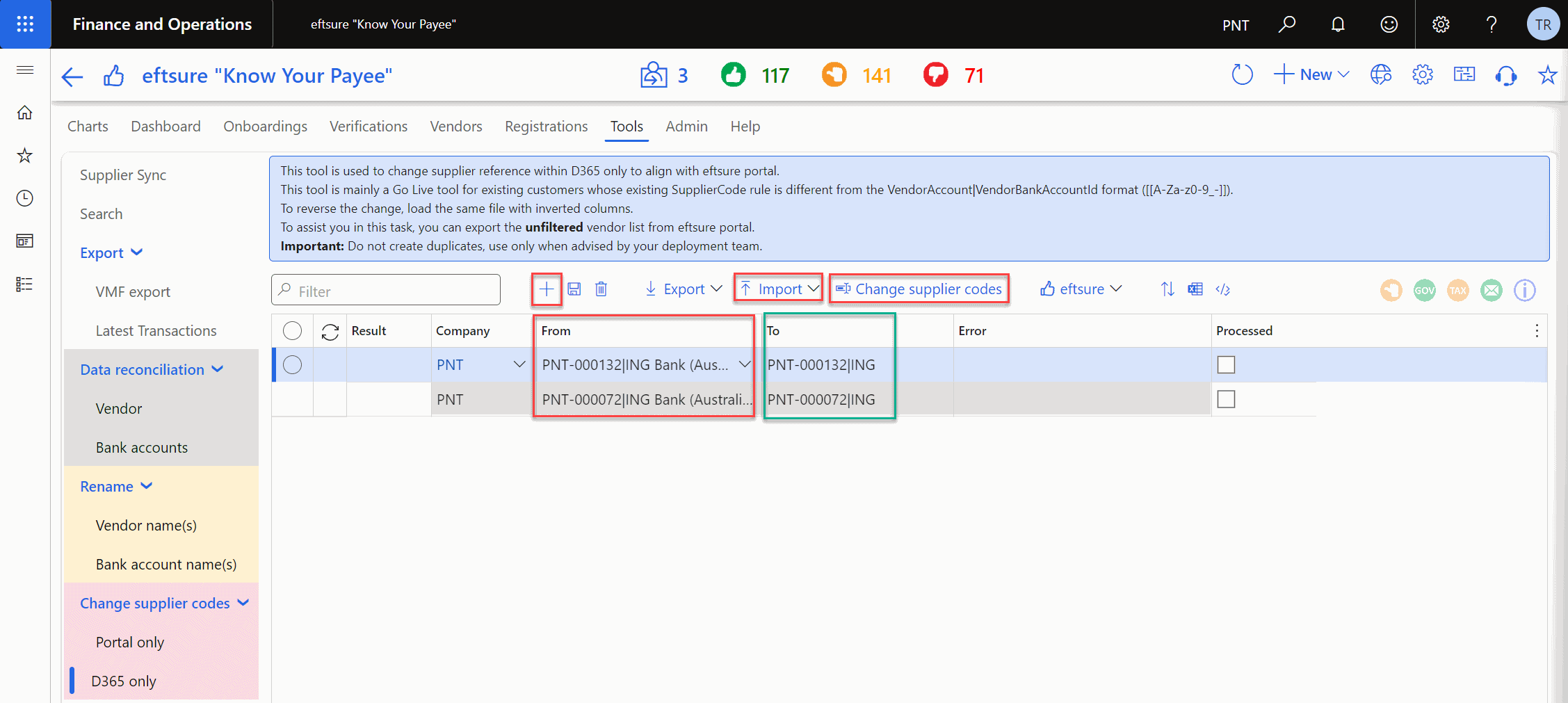This screenshot has height=703, width=1568.
Task: Save the grid with floppy disk icon
Action: point(574,289)
